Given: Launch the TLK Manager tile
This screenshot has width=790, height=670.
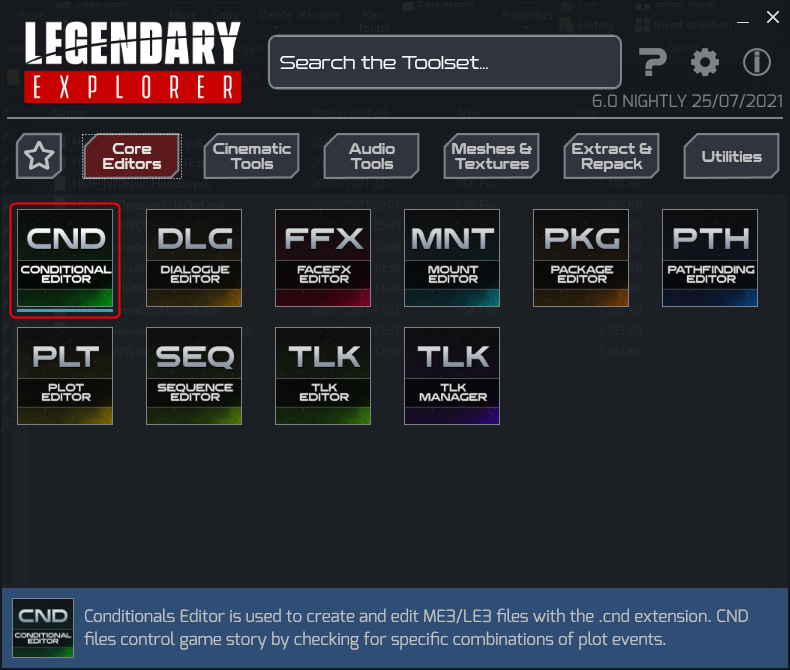Looking at the screenshot, I should (452, 376).
